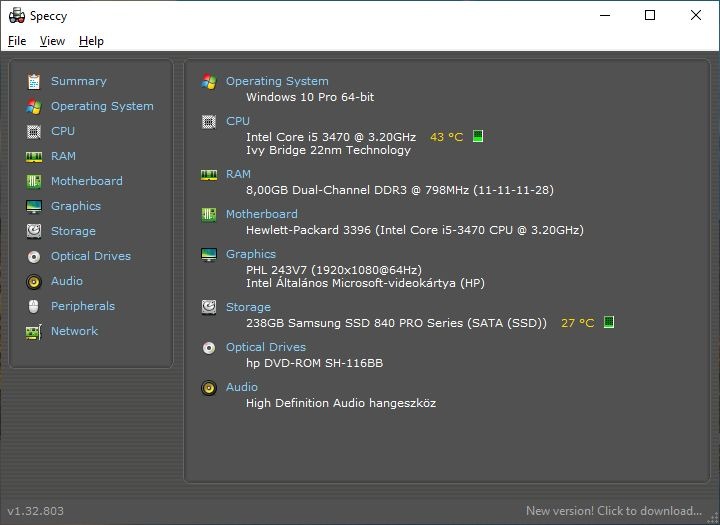The width and height of the screenshot is (720, 525).
Task: Open the RAM heading link in the main panel
Action: [238, 175]
